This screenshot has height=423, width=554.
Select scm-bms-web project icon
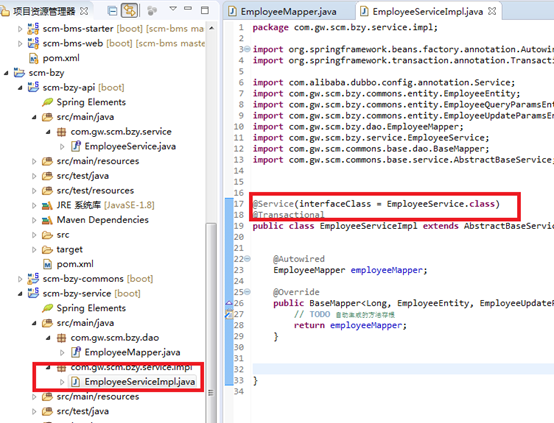coord(33,43)
